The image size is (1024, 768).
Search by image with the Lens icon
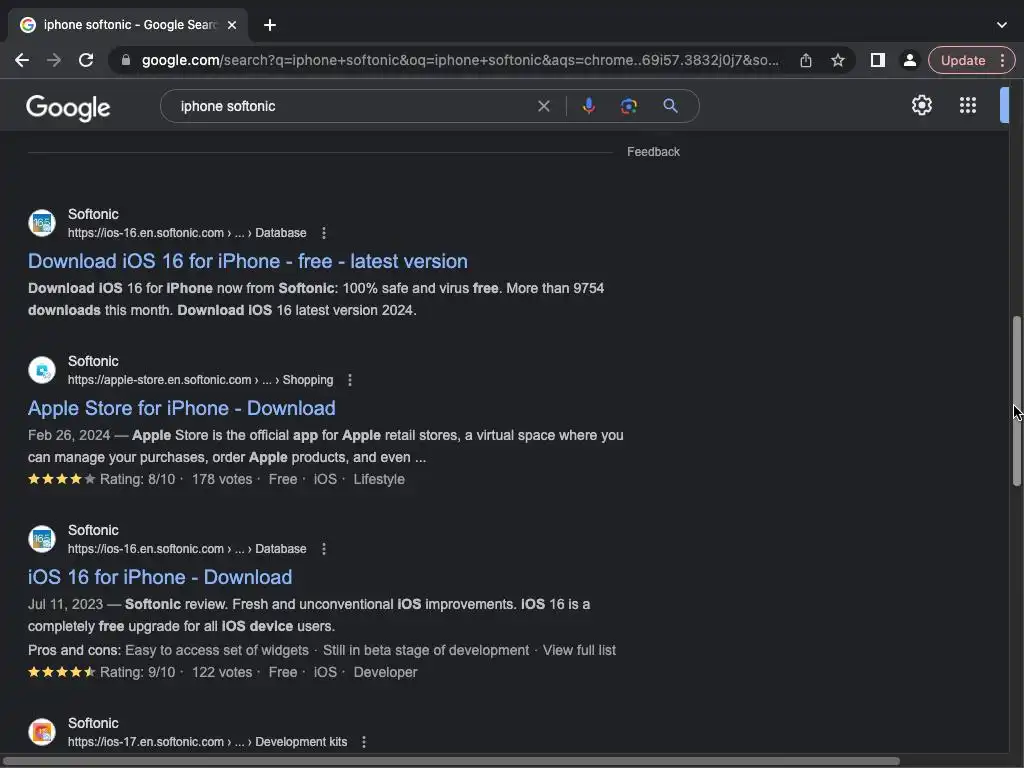point(628,106)
